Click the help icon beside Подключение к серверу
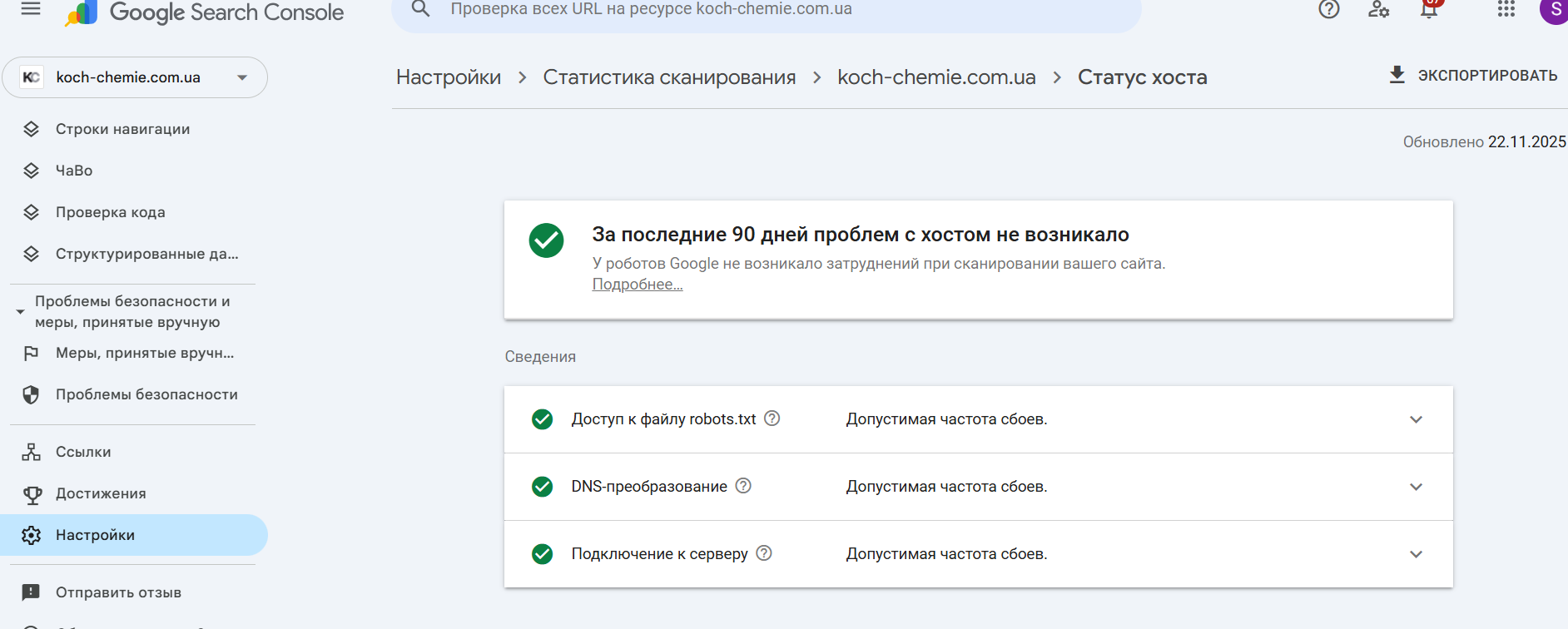The width and height of the screenshot is (1568, 629). (x=764, y=553)
